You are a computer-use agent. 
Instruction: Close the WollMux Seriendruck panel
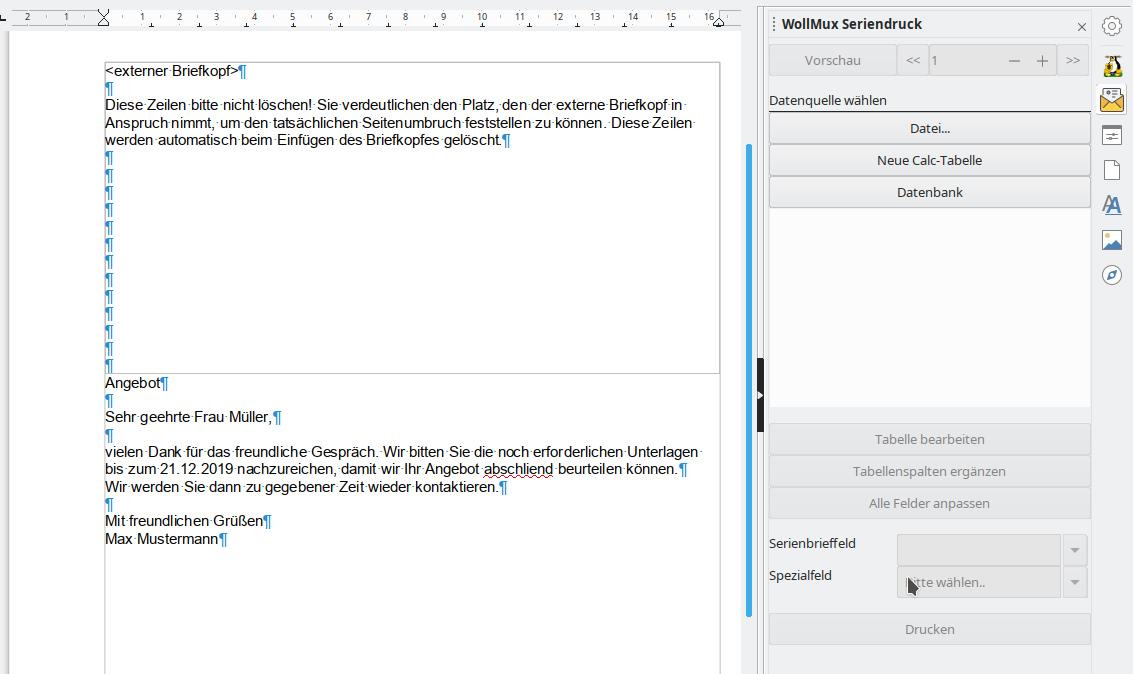(x=1081, y=27)
